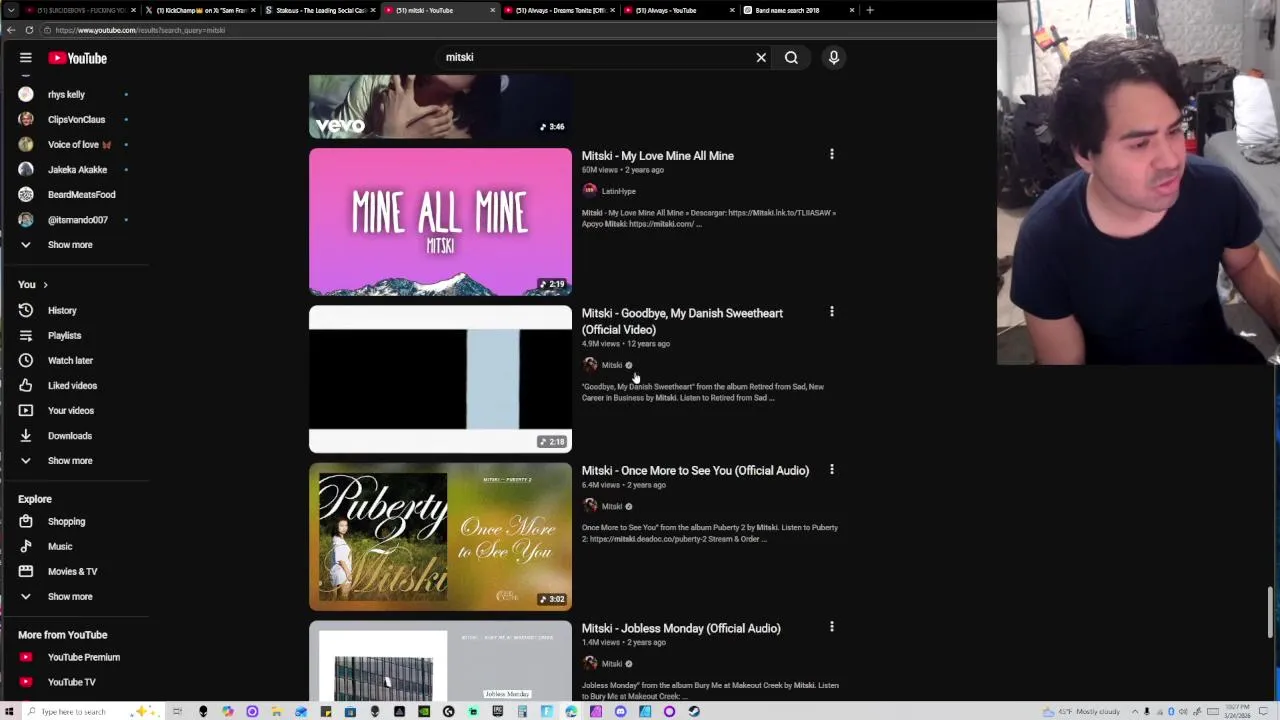Image resolution: width=1280 pixels, height=720 pixels.
Task: Open options for Jobless Monday video
Action: 831,627
